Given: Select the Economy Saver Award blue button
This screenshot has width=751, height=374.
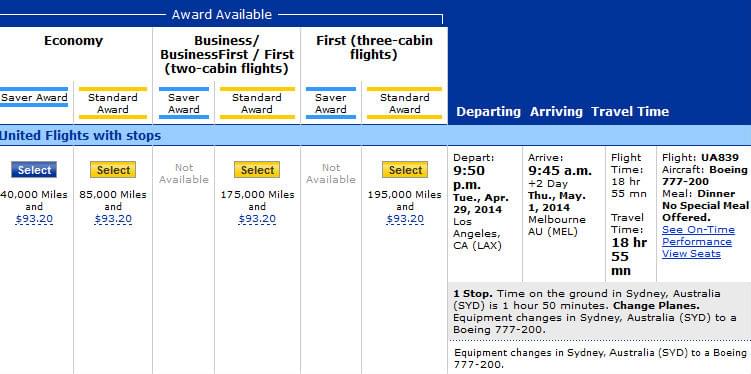Looking at the screenshot, I should click(x=34, y=170).
